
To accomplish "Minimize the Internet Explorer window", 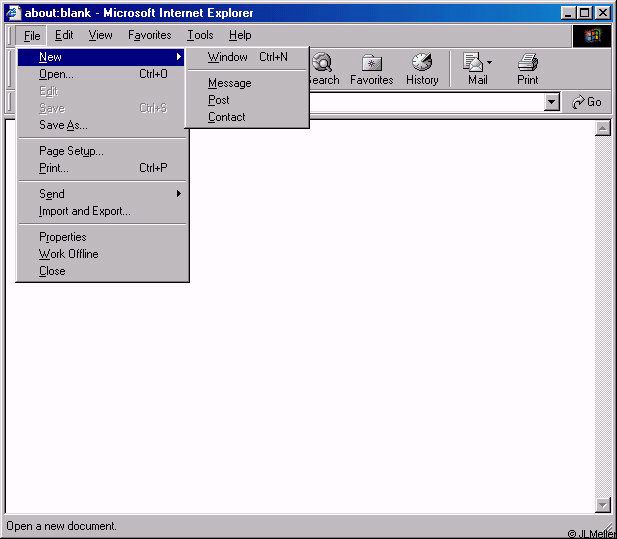I will point(568,13).
